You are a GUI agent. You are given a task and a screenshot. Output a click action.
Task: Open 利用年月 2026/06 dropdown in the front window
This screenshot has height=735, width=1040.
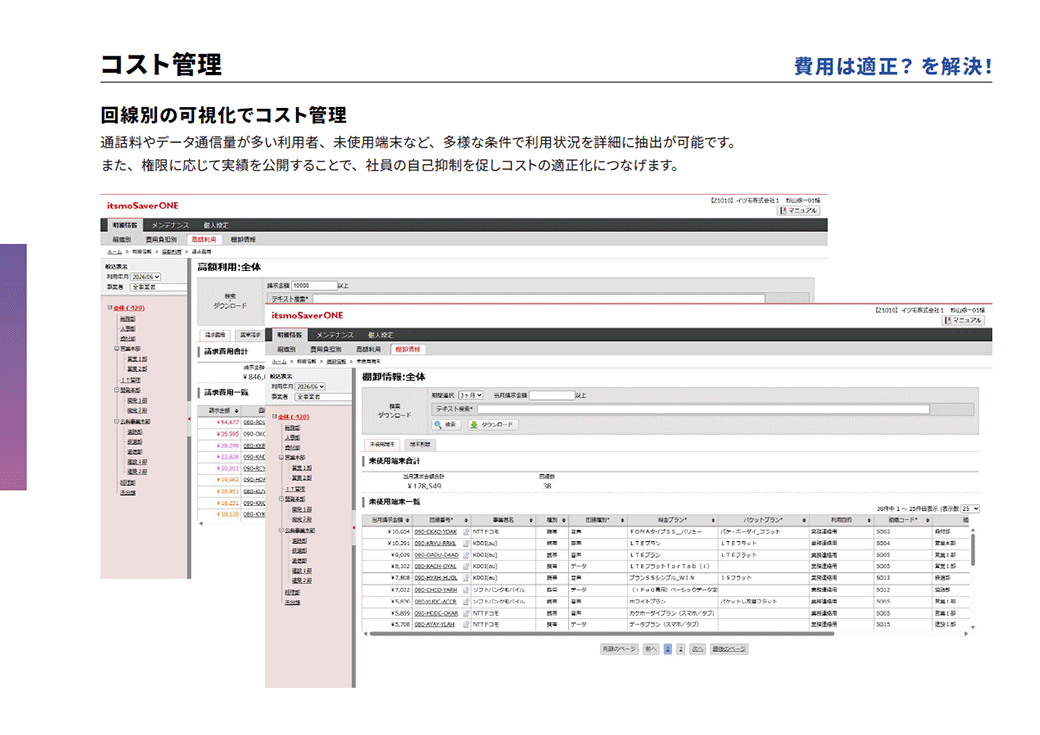pyautogui.click(x=310, y=386)
